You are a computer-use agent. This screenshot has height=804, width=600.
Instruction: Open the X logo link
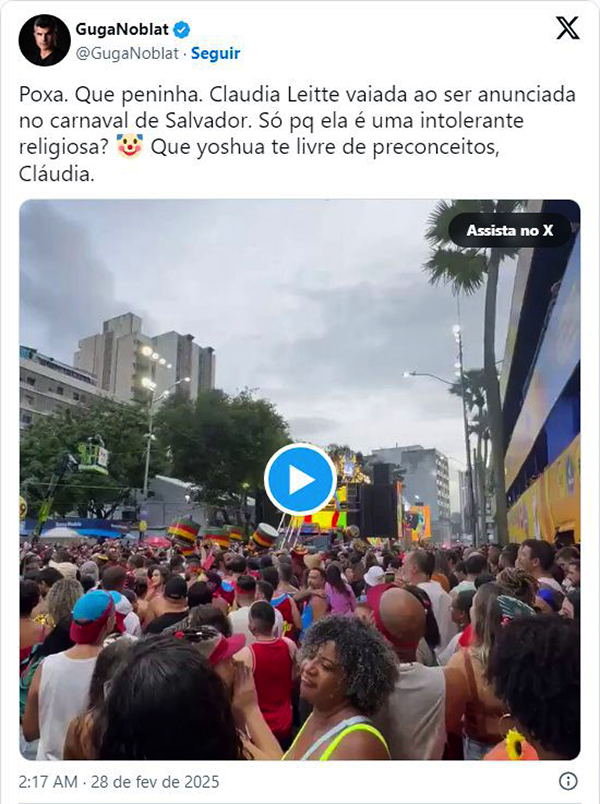click(567, 28)
